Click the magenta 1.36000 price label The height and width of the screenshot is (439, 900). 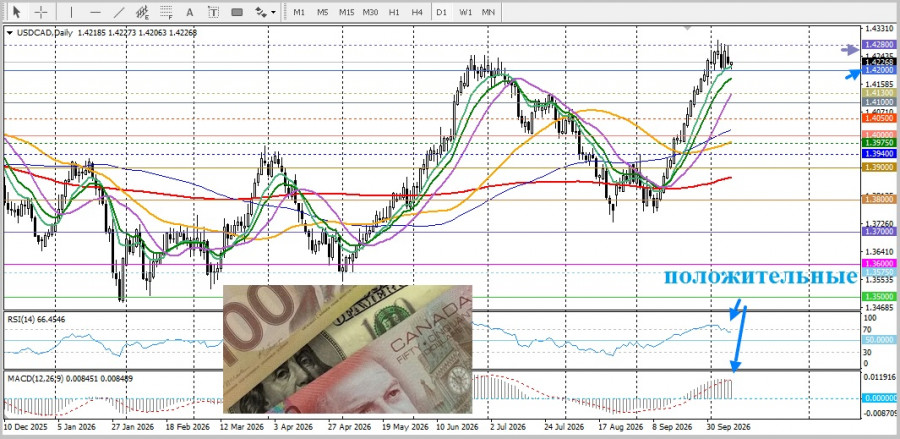pyautogui.click(x=879, y=263)
